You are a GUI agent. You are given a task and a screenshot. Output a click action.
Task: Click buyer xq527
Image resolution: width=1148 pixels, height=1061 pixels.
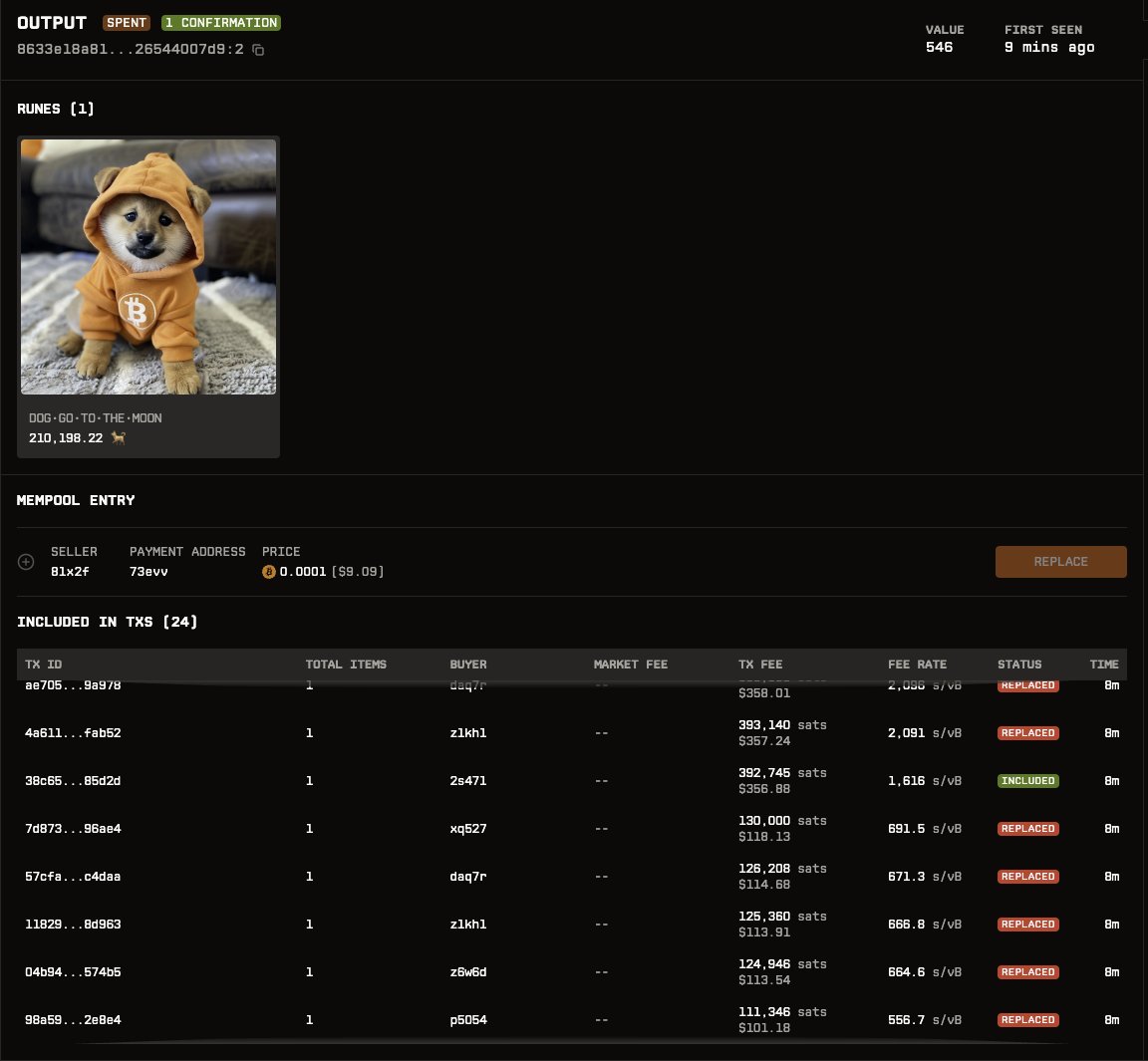pyautogui.click(x=467, y=829)
